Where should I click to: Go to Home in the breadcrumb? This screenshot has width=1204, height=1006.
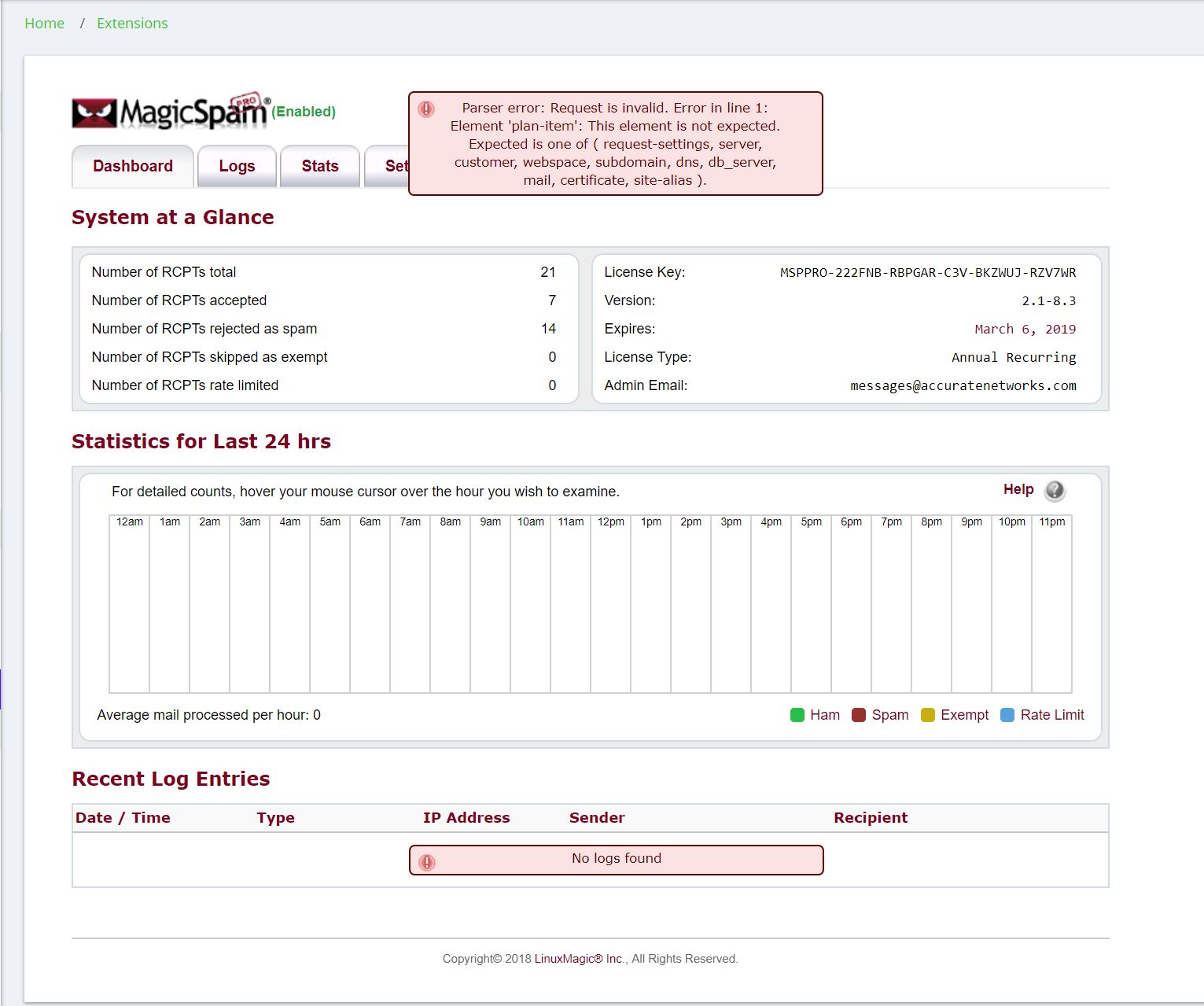(45, 24)
